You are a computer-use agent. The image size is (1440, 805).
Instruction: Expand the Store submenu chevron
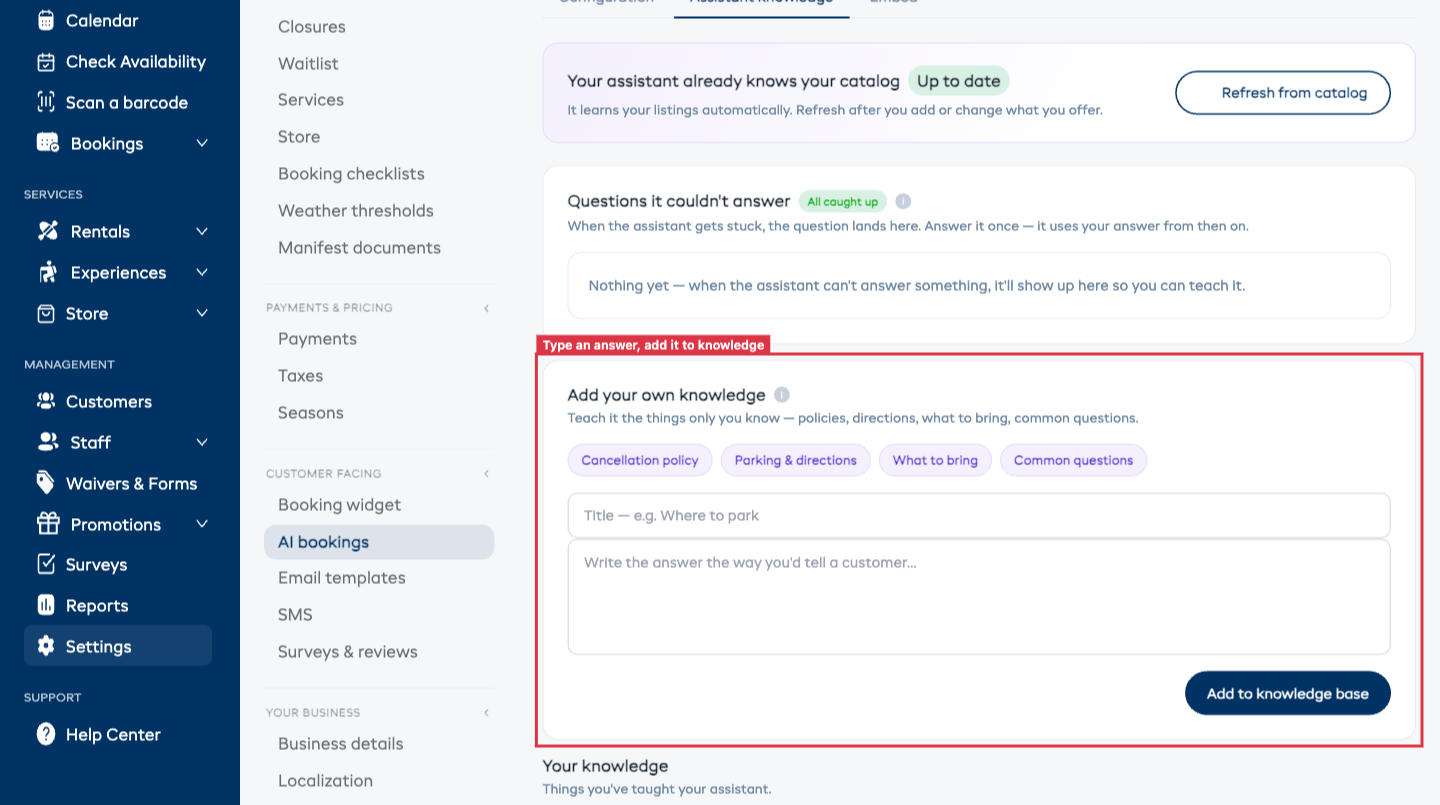[202, 313]
